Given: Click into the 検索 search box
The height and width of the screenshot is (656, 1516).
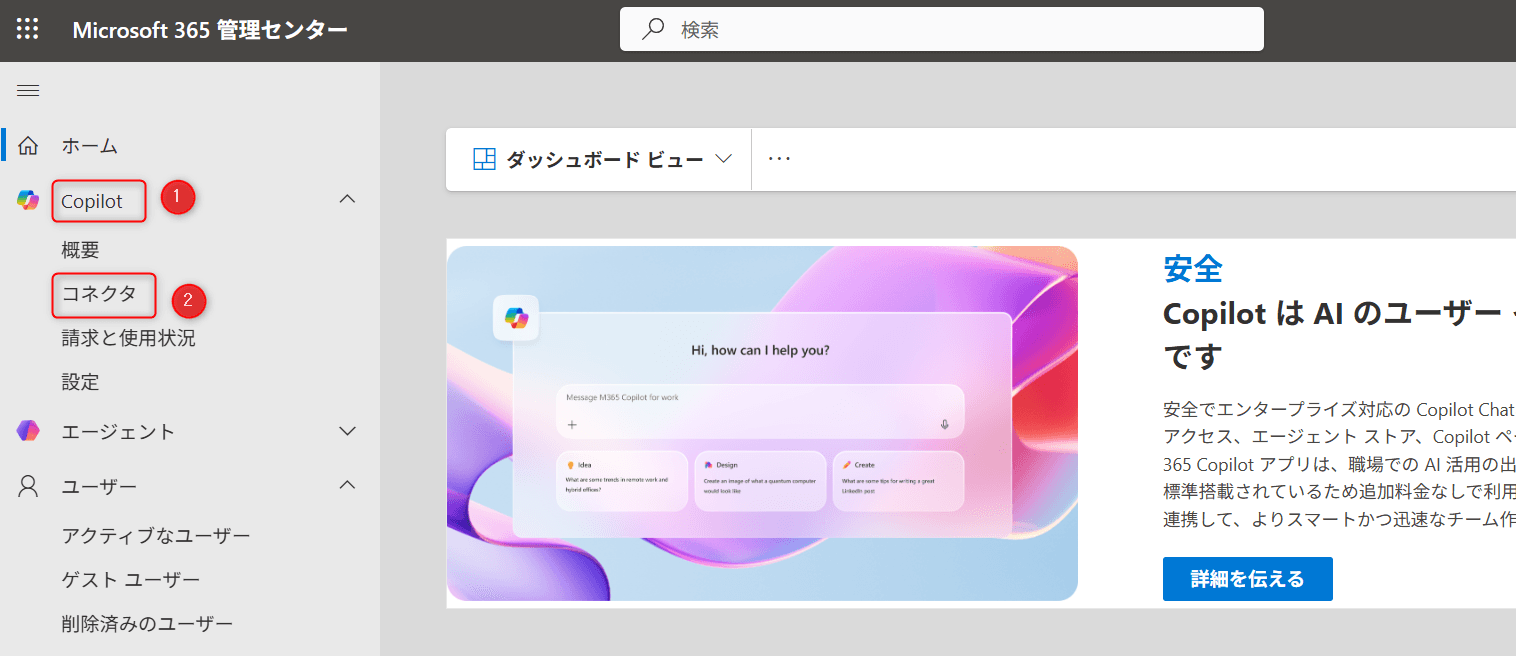Looking at the screenshot, I should pyautogui.click(x=941, y=29).
